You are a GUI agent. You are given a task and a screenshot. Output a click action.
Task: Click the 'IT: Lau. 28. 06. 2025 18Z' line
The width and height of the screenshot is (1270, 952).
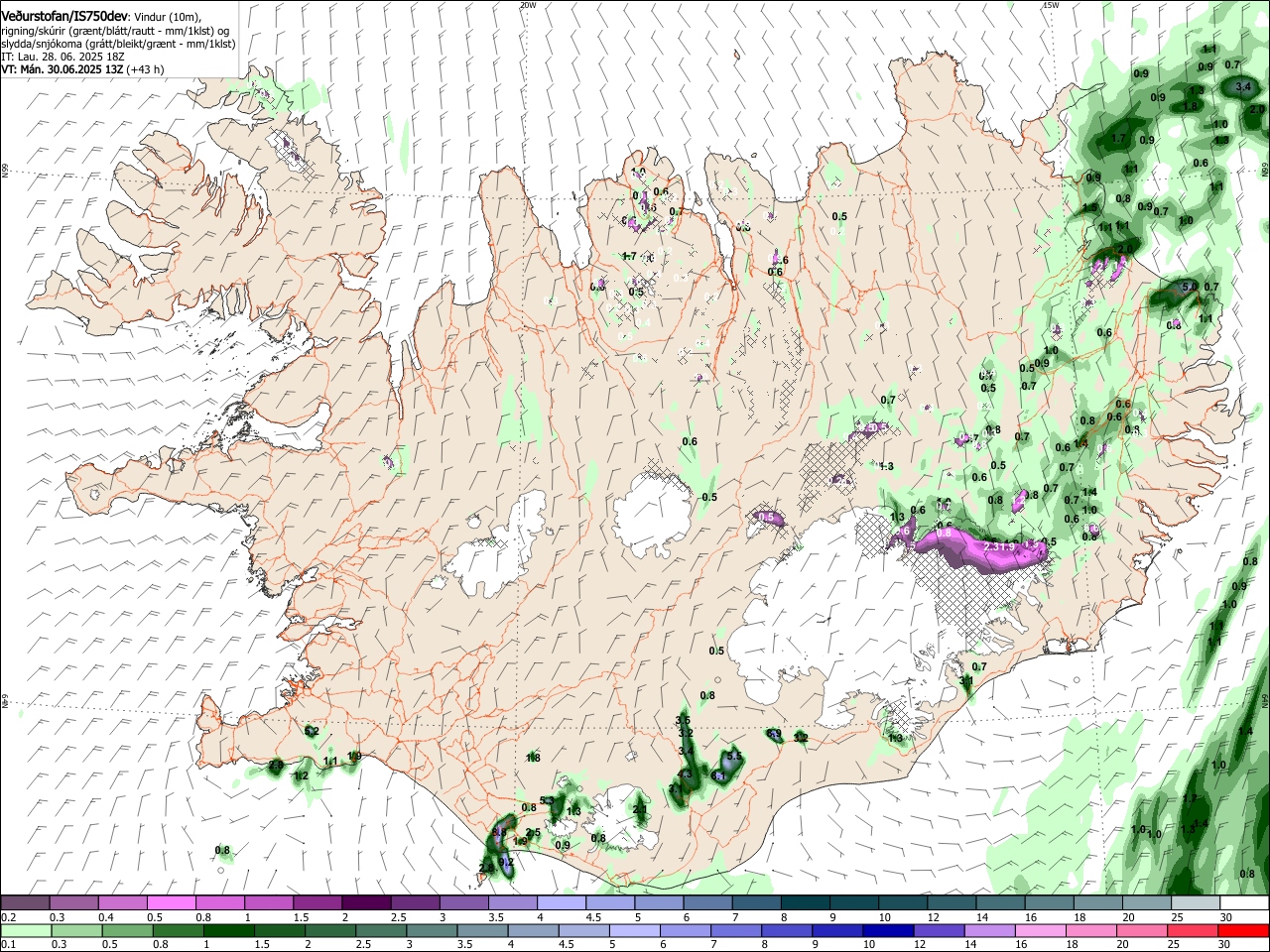click(x=63, y=58)
